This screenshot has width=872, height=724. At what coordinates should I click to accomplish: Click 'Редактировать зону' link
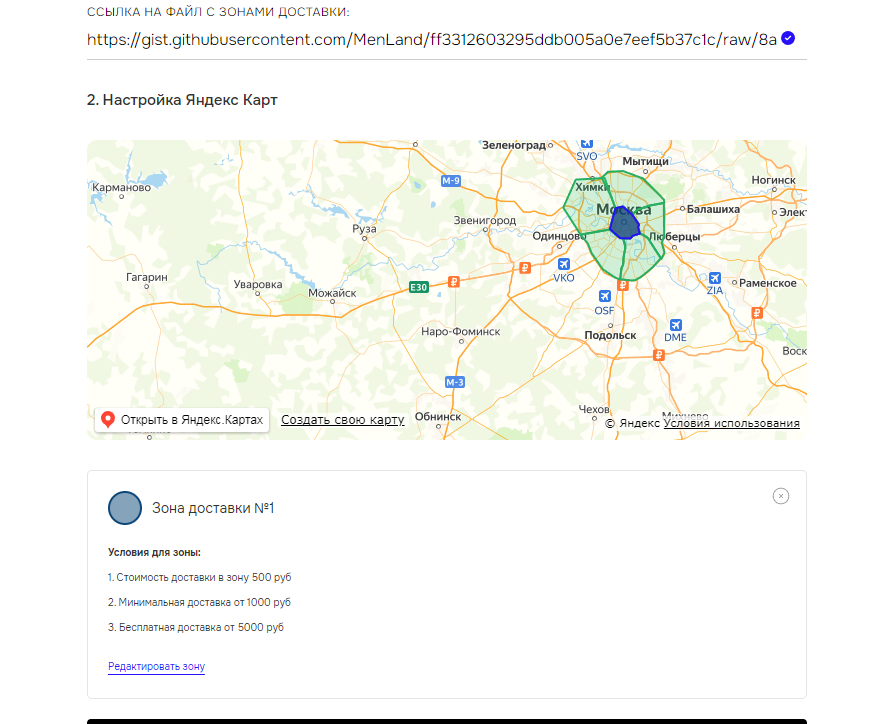coord(156,666)
